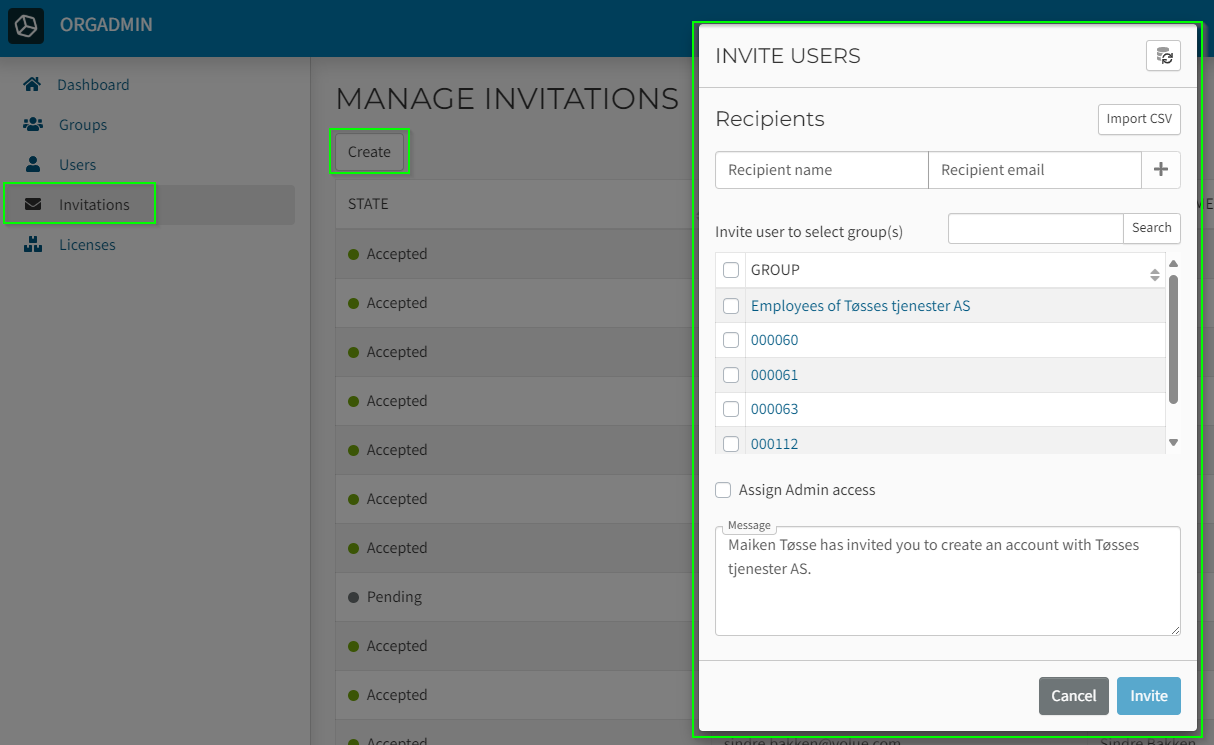The height and width of the screenshot is (745, 1214).
Task: Click the Recipient email input field
Action: point(1035,170)
